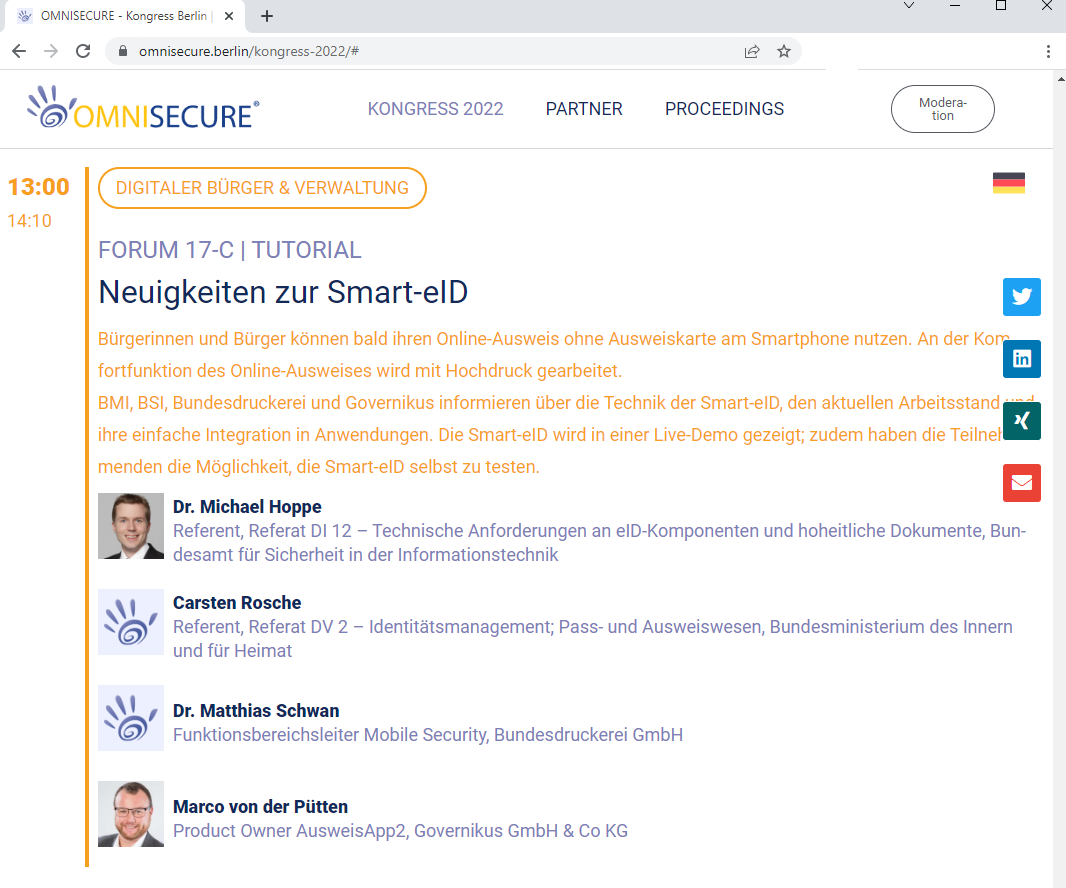Close the OMNISECURE tab
This screenshot has height=888, width=1066.
229,16
